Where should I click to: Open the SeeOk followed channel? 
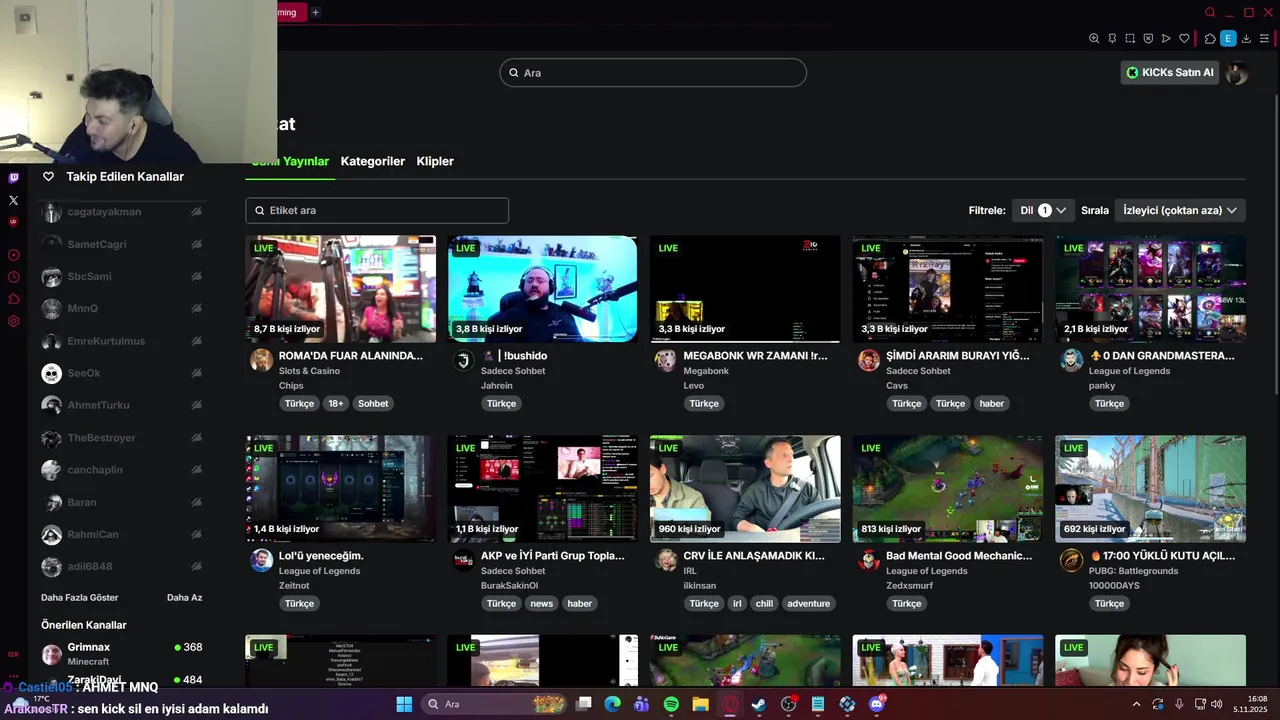click(122, 373)
